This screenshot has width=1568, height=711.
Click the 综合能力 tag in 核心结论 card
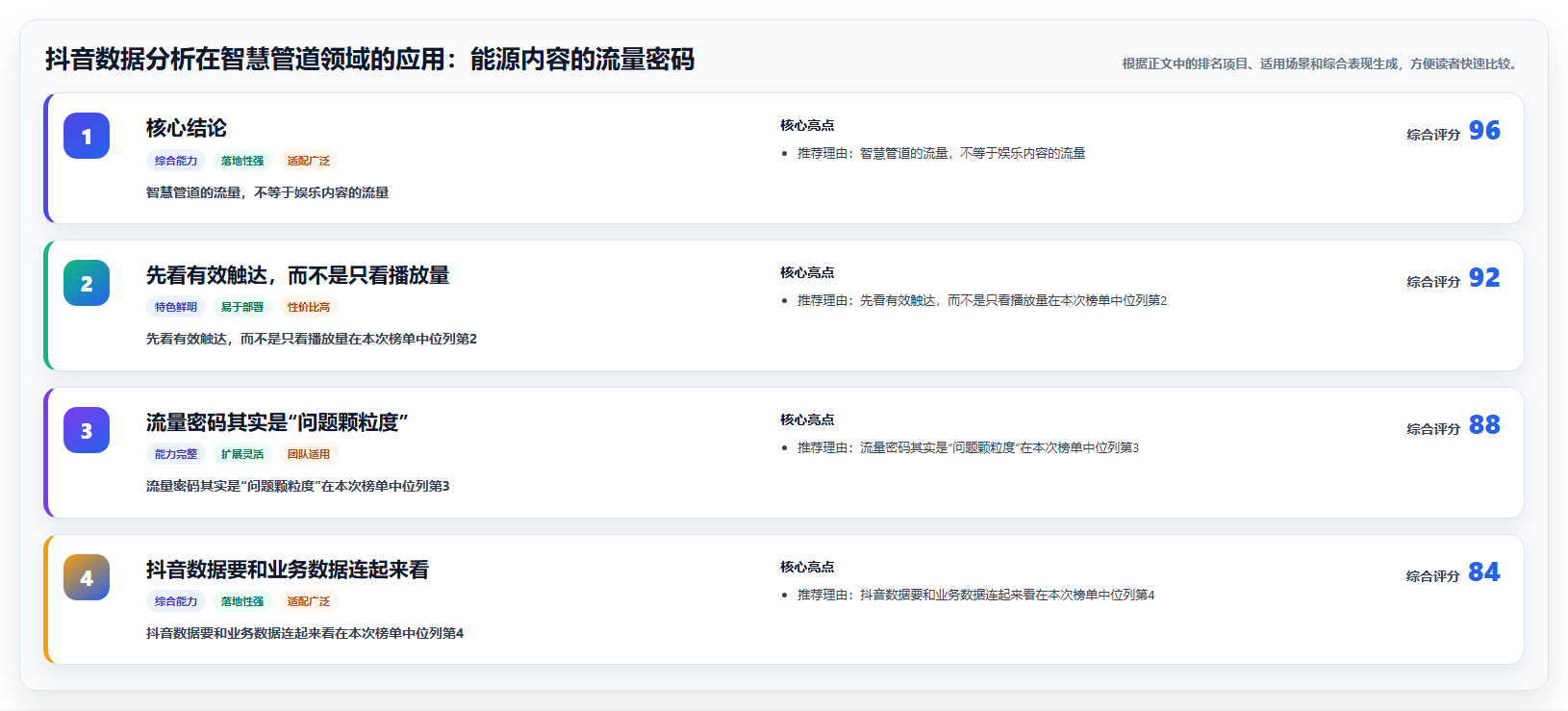click(x=176, y=161)
